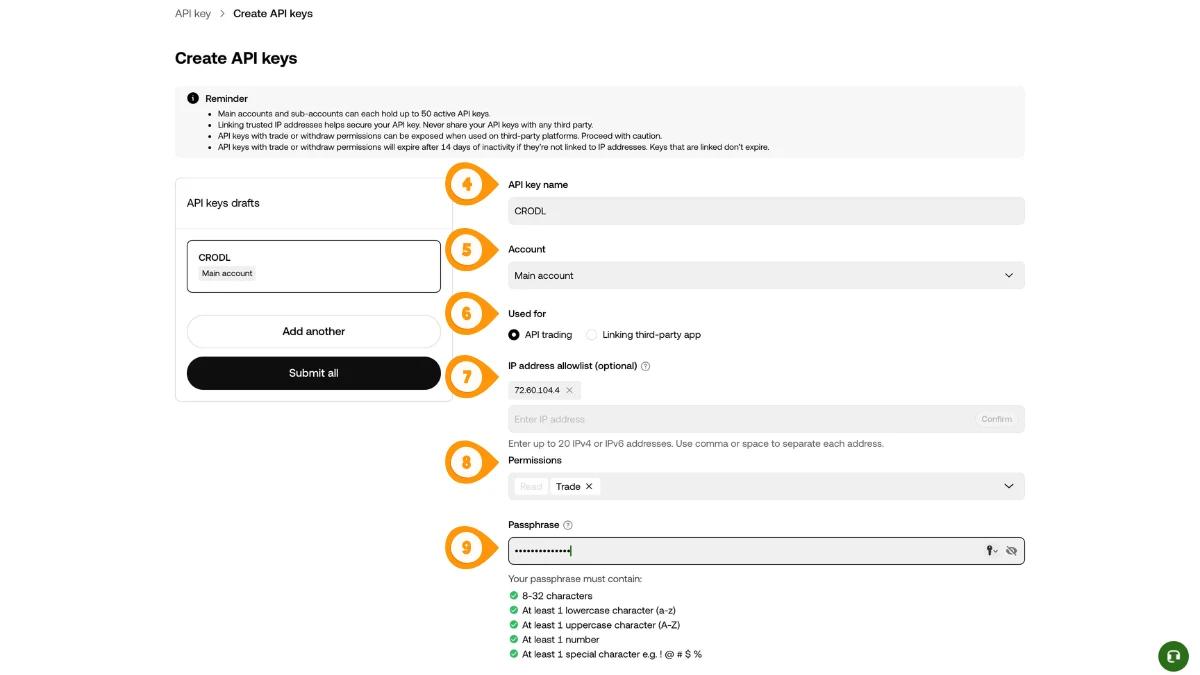Image resolution: width=1200 pixels, height=675 pixels.
Task: Click the IP address allowlist help icon
Action: [646, 366]
